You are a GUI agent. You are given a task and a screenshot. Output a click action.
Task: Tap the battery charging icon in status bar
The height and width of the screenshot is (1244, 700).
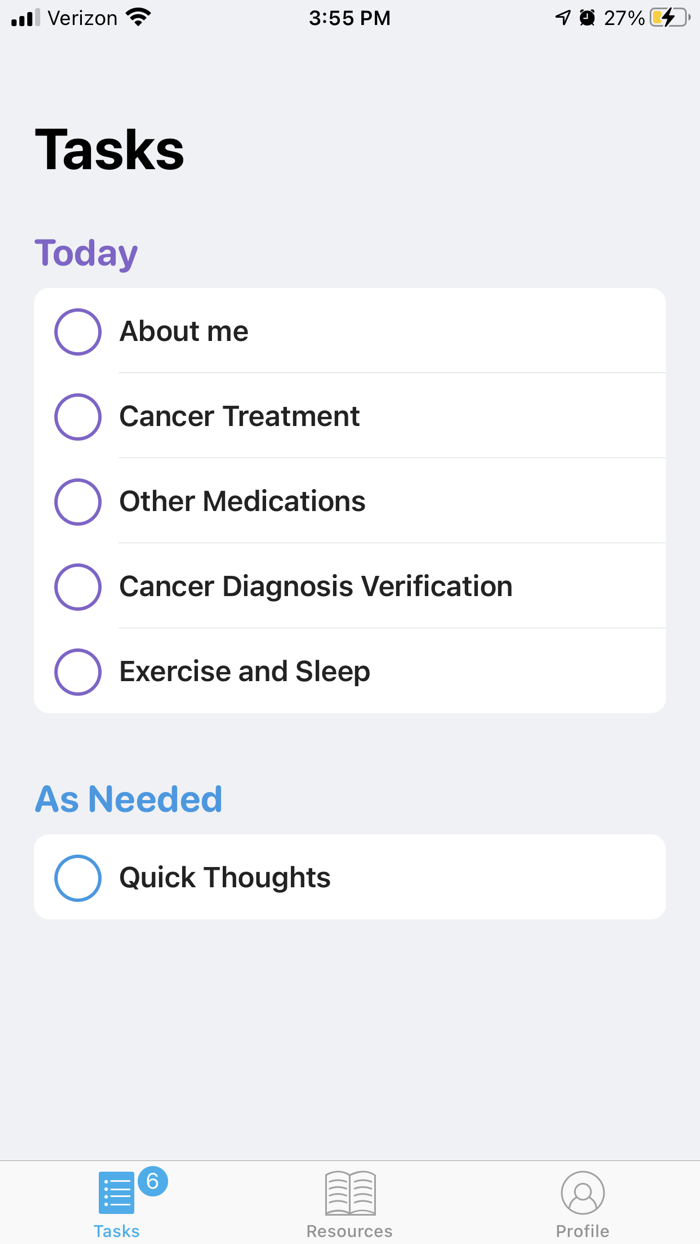click(x=669, y=18)
